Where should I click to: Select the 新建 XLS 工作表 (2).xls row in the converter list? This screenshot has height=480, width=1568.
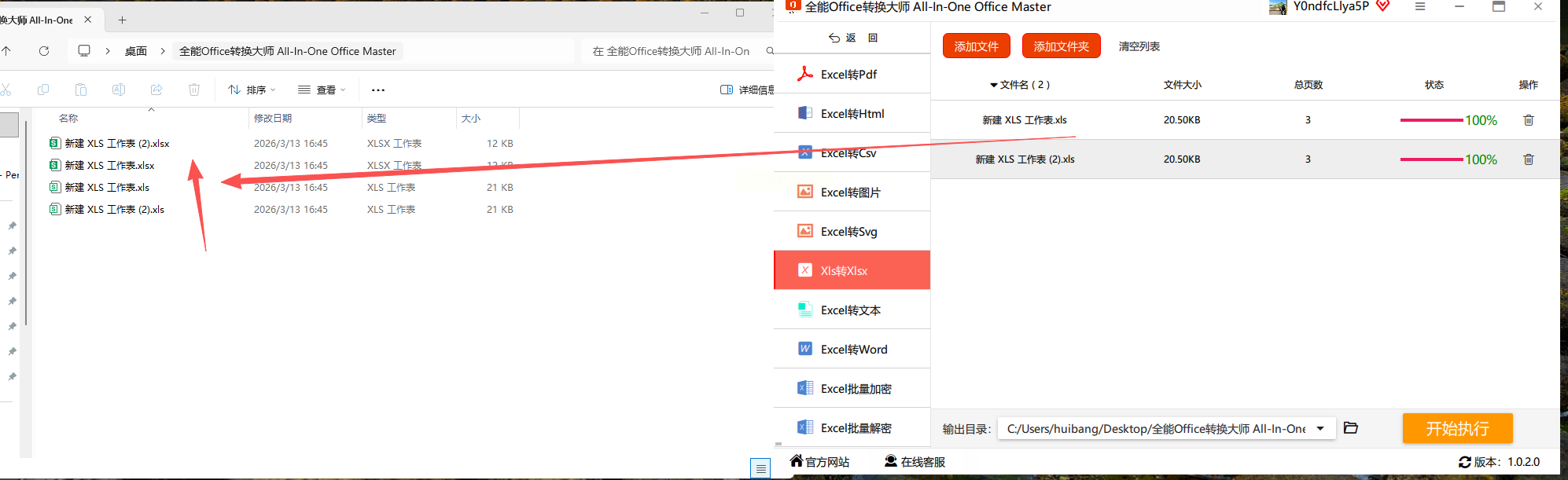click(1246, 159)
